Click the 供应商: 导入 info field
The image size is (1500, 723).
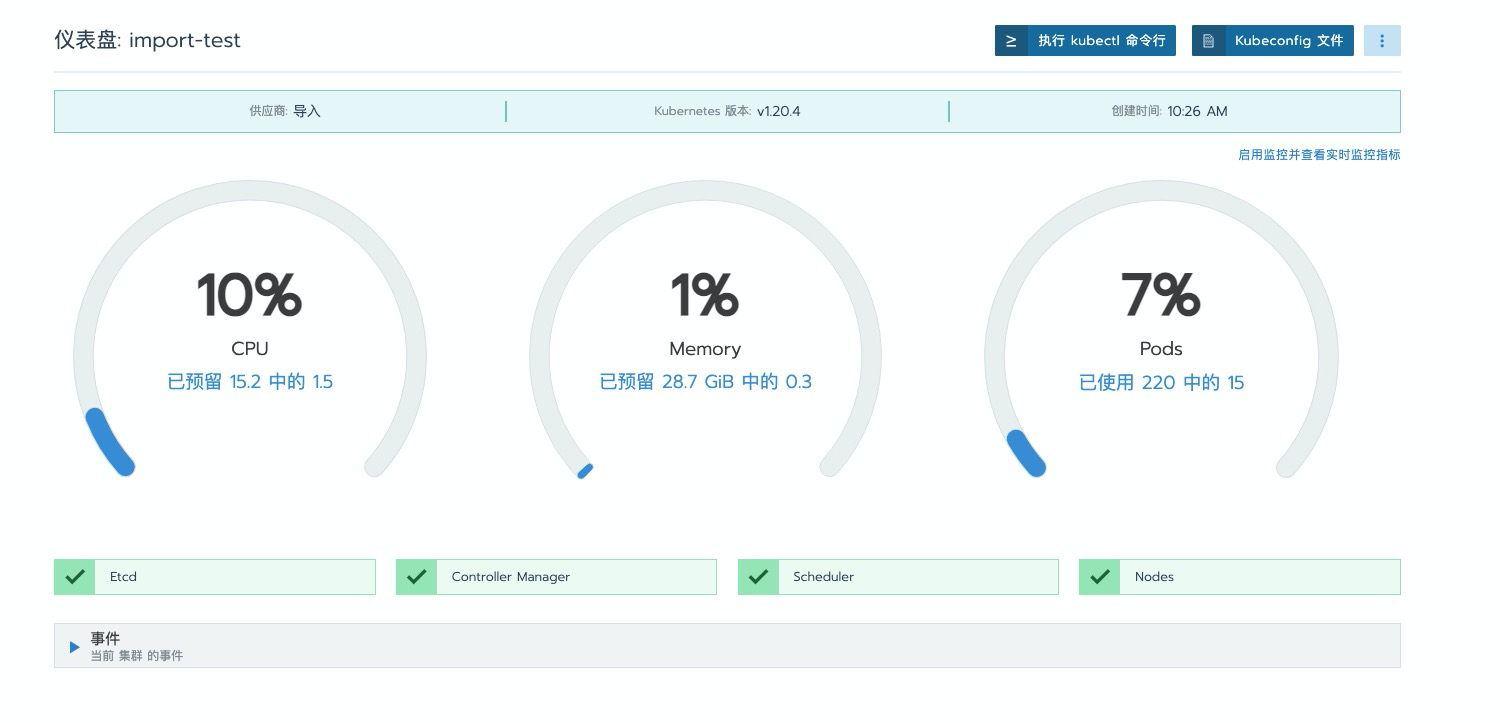(285, 111)
